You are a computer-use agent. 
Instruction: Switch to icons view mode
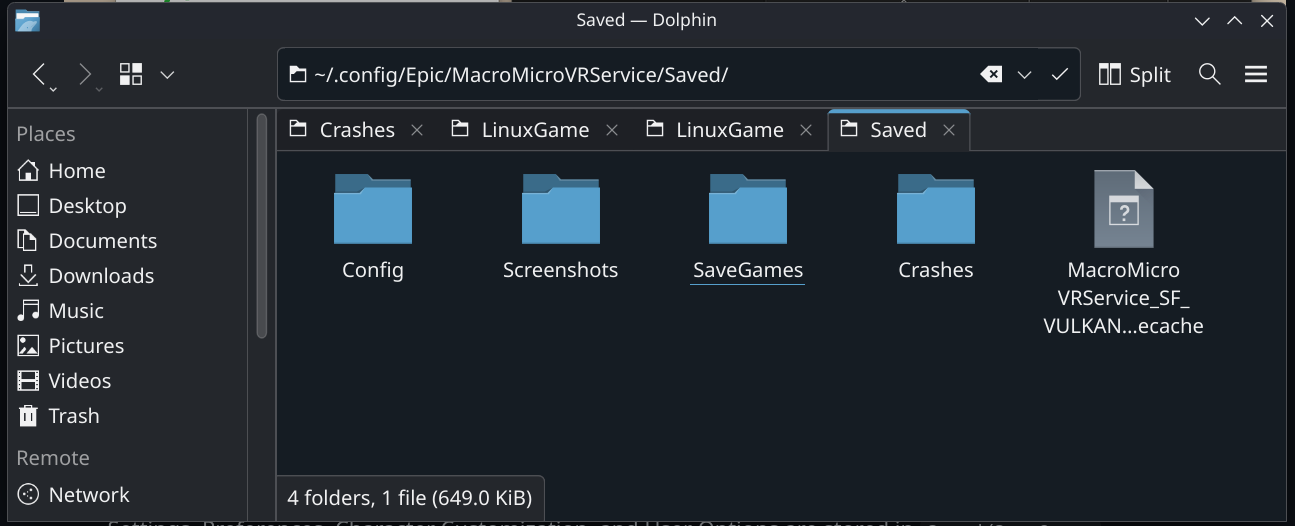131,74
